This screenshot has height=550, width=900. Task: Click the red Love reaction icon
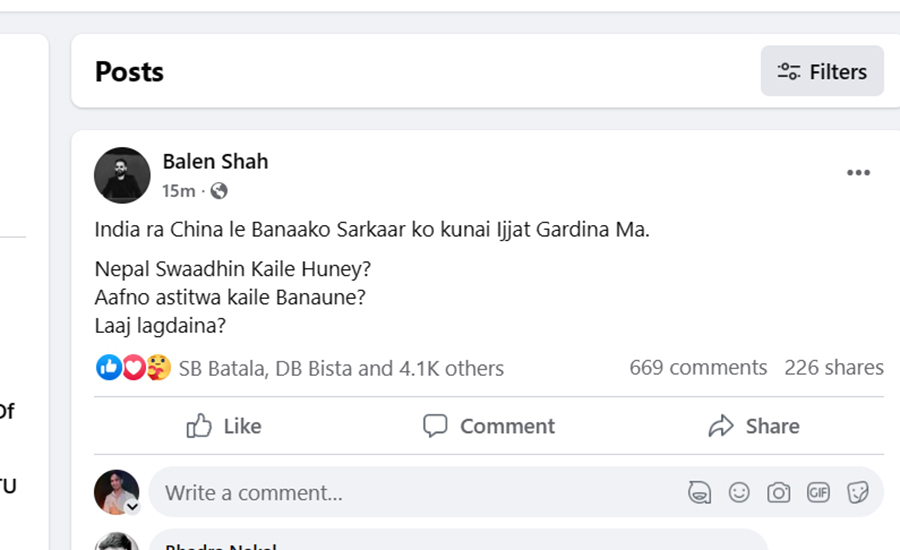[x=133, y=368]
